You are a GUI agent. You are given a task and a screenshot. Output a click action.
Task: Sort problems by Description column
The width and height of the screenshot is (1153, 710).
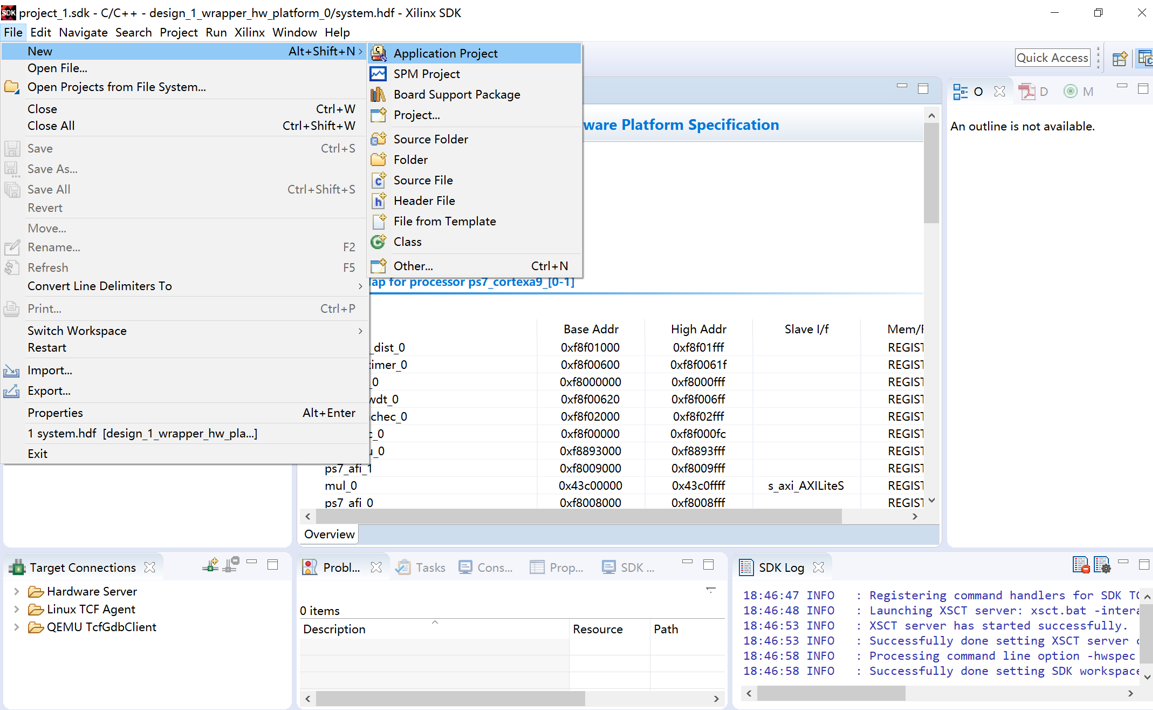[434, 629]
